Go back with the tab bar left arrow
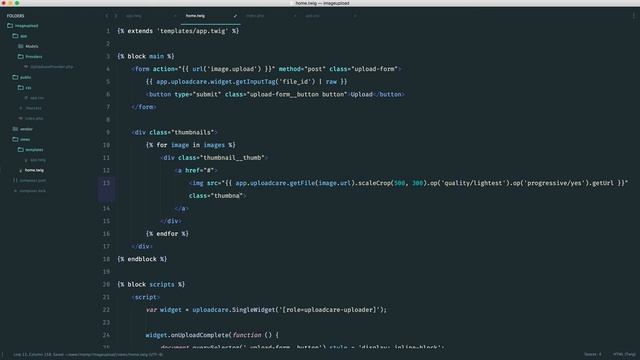Image resolution: width=640 pixels, height=360 pixels. click(107, 16)
